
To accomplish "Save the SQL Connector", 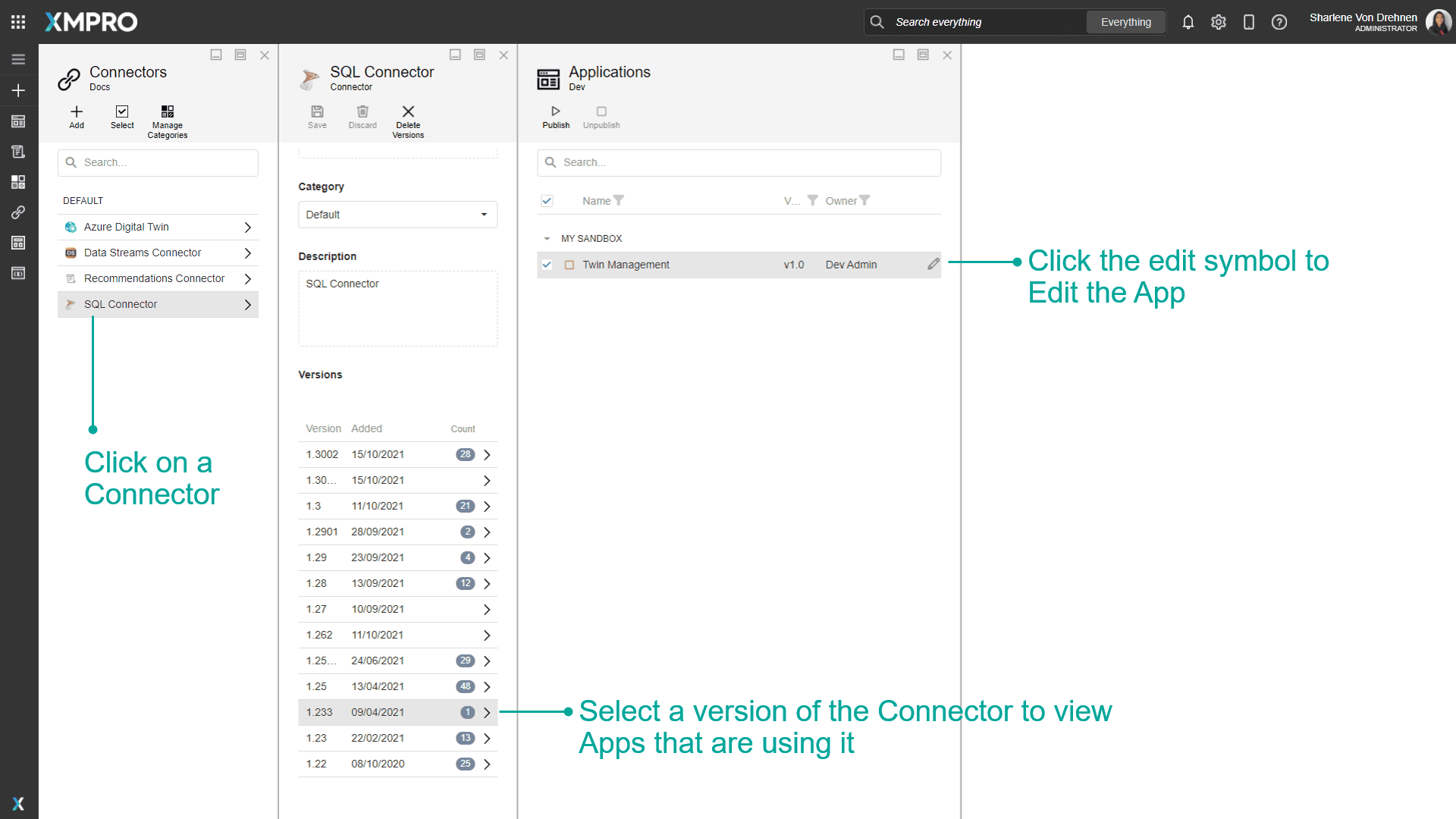I will tap(317, 115).
